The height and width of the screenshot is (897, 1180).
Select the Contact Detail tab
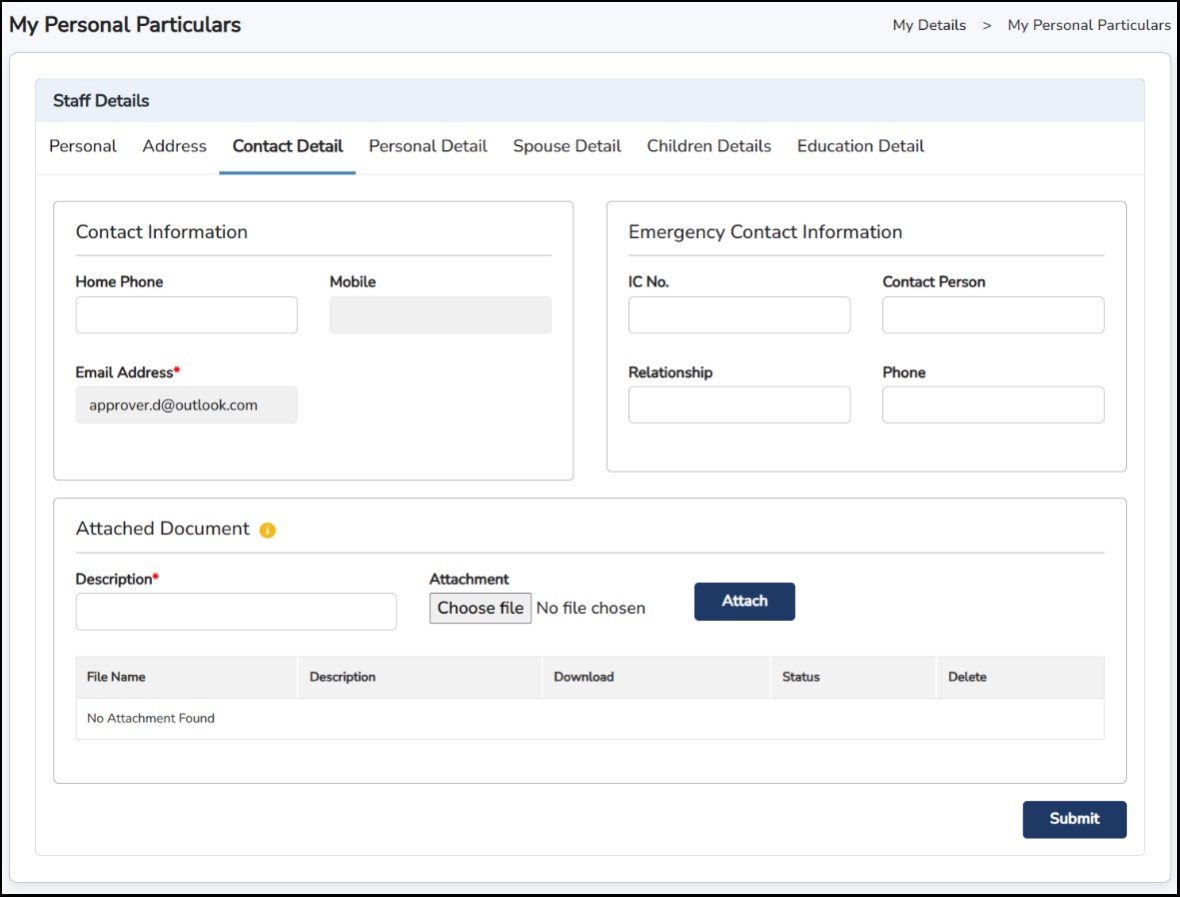288,146
